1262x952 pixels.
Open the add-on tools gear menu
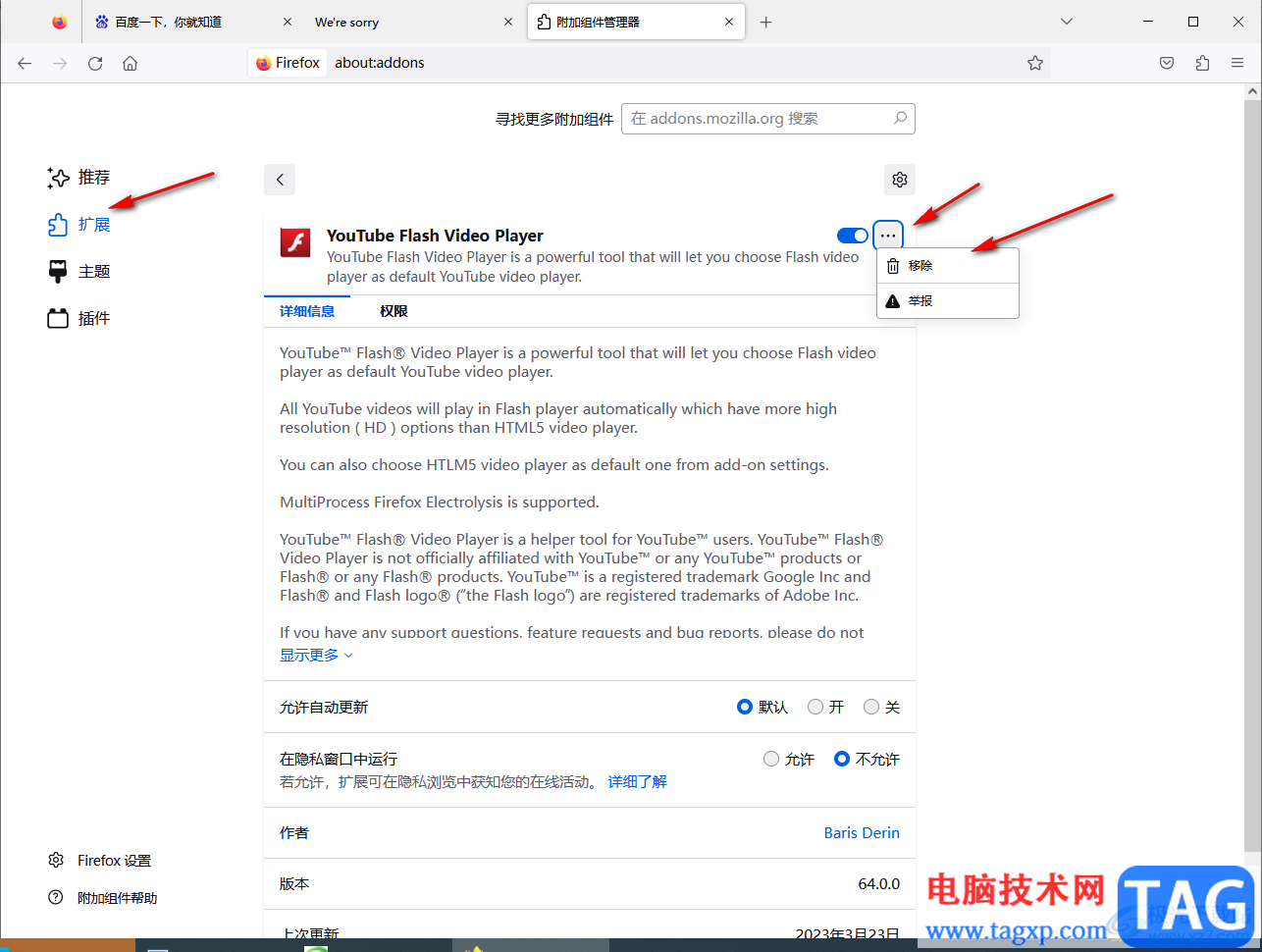pos(900,180)
